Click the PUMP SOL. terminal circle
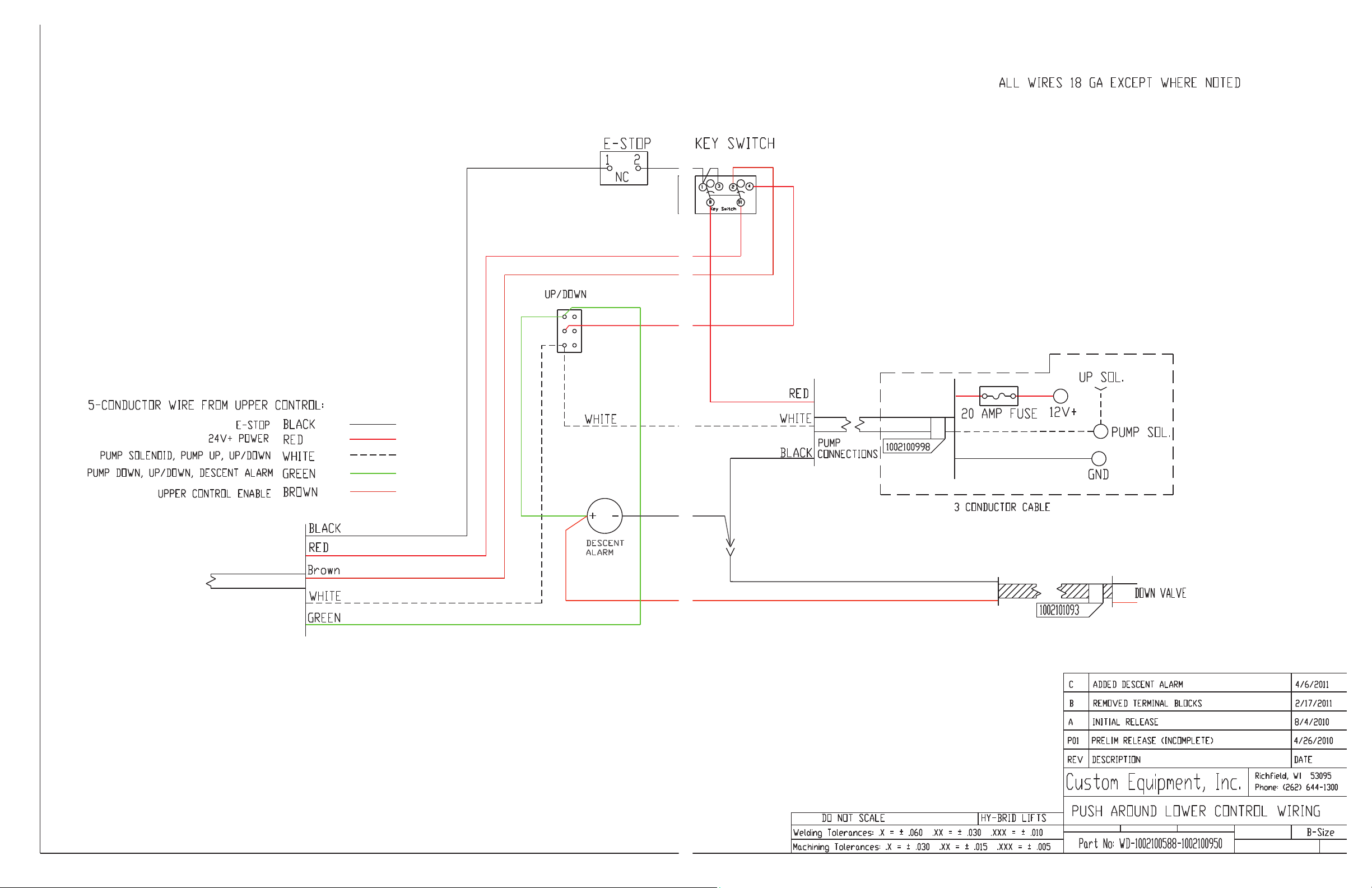 (x=1100, y=431)
